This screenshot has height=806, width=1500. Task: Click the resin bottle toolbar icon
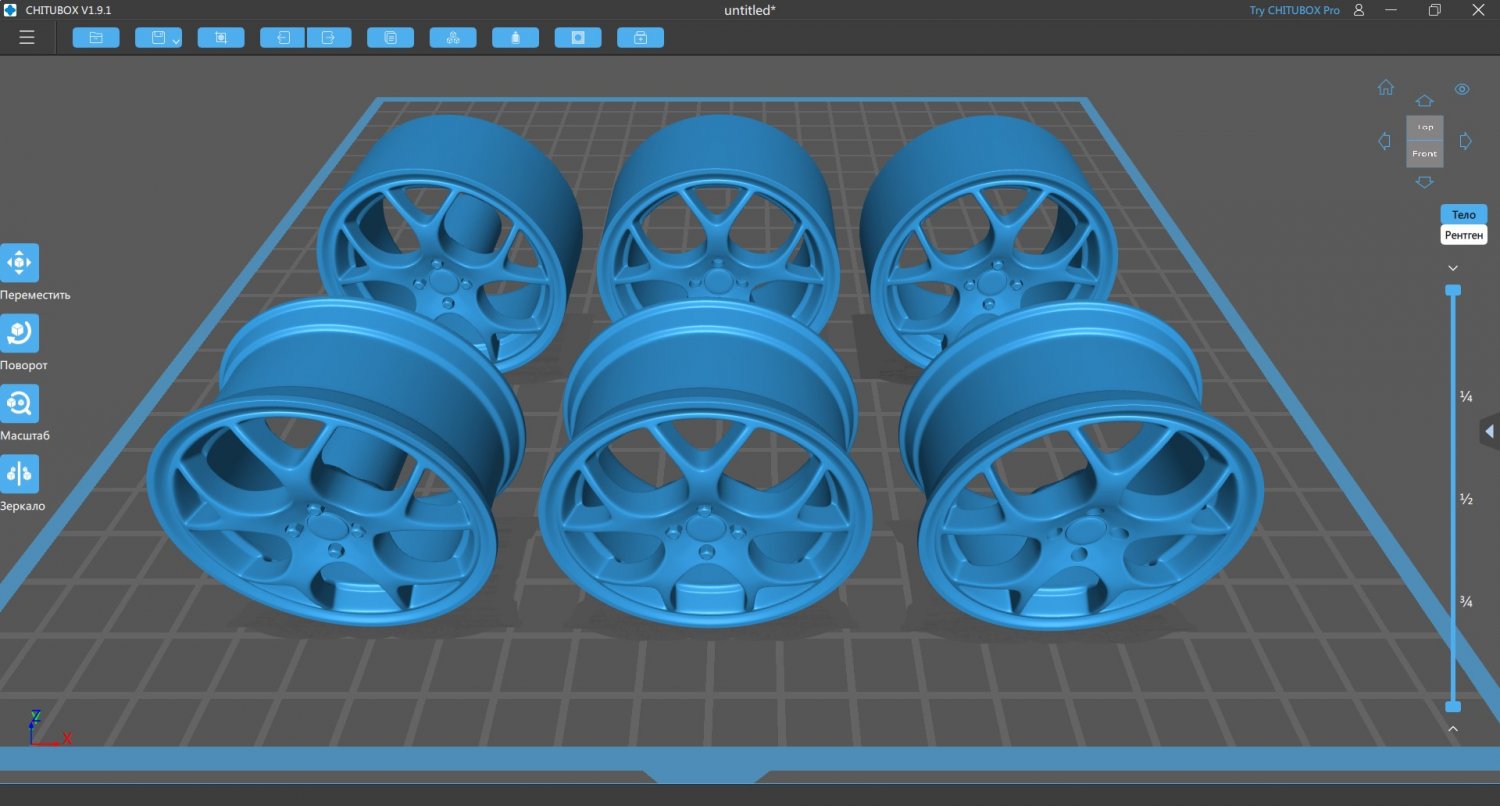515,37
